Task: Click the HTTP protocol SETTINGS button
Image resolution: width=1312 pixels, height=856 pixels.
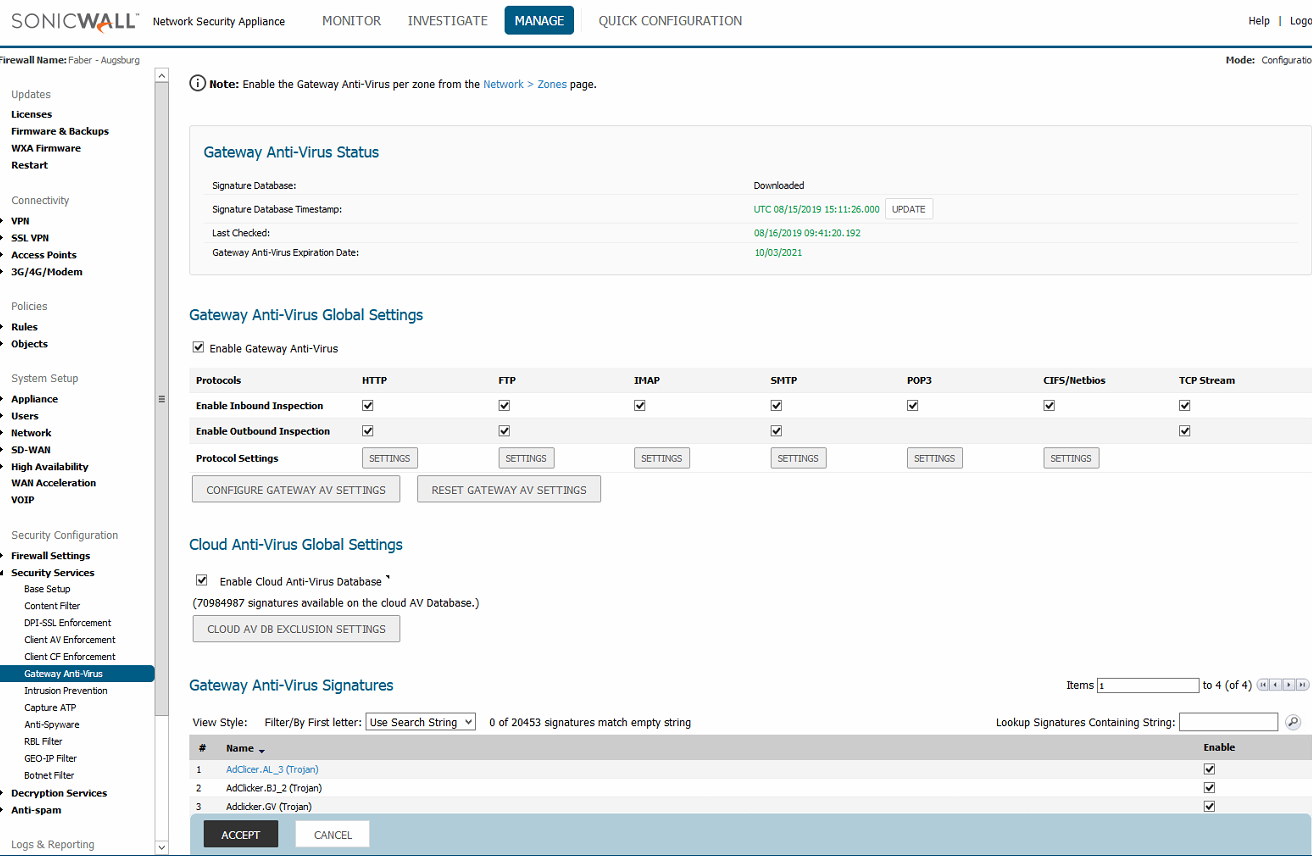Action: point(390,458)
